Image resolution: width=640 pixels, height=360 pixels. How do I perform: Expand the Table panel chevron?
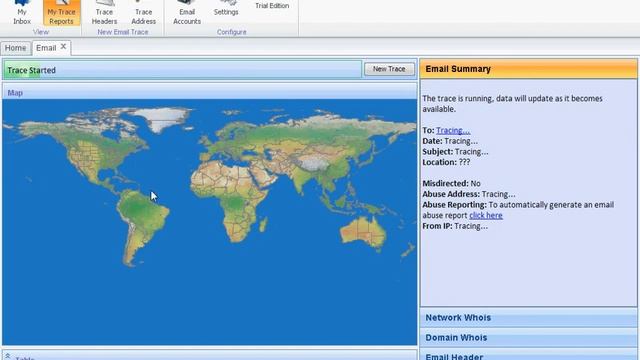7,356
